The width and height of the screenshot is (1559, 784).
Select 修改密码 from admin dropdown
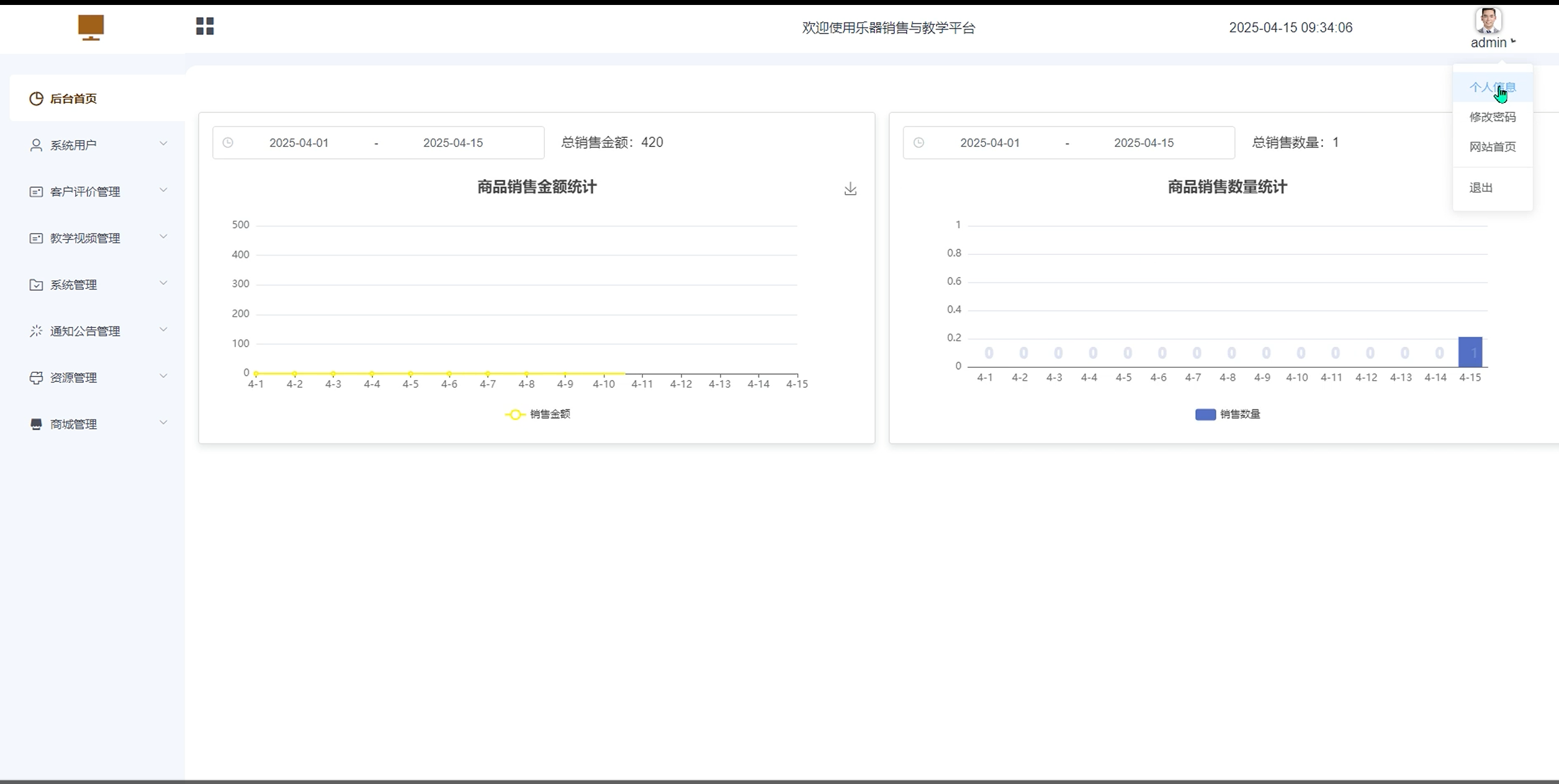[x=1492, y=117]
